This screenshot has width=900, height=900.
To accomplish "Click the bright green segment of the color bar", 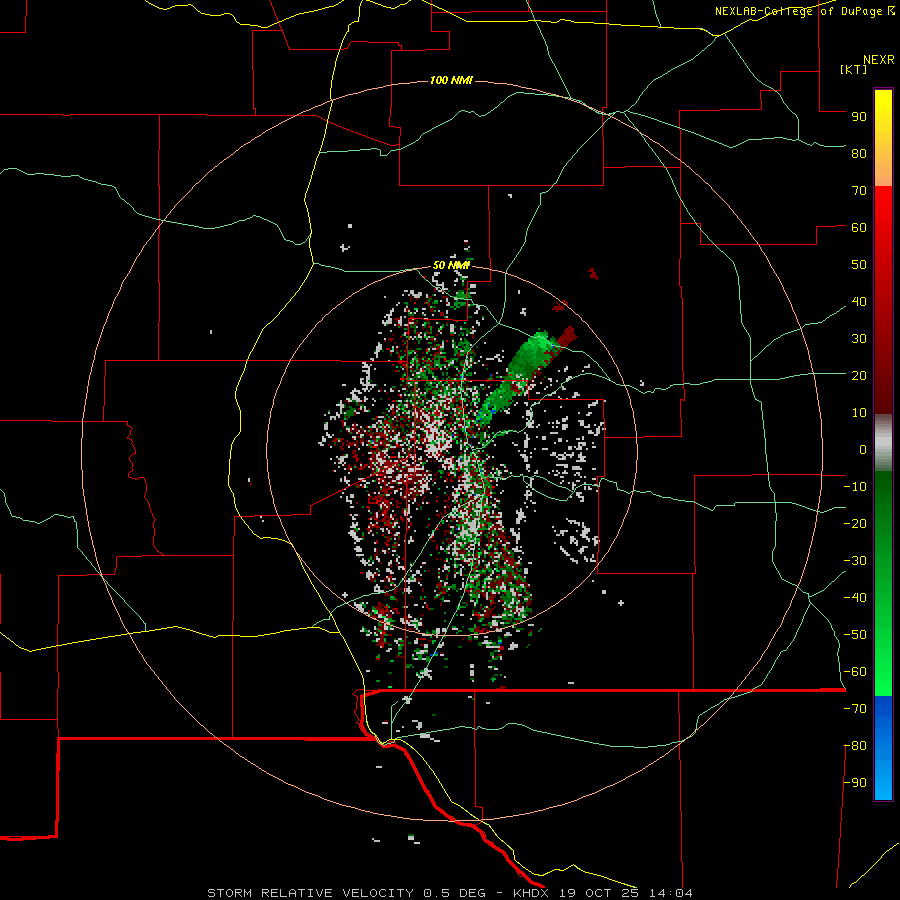I will click(x=883, y=643).
